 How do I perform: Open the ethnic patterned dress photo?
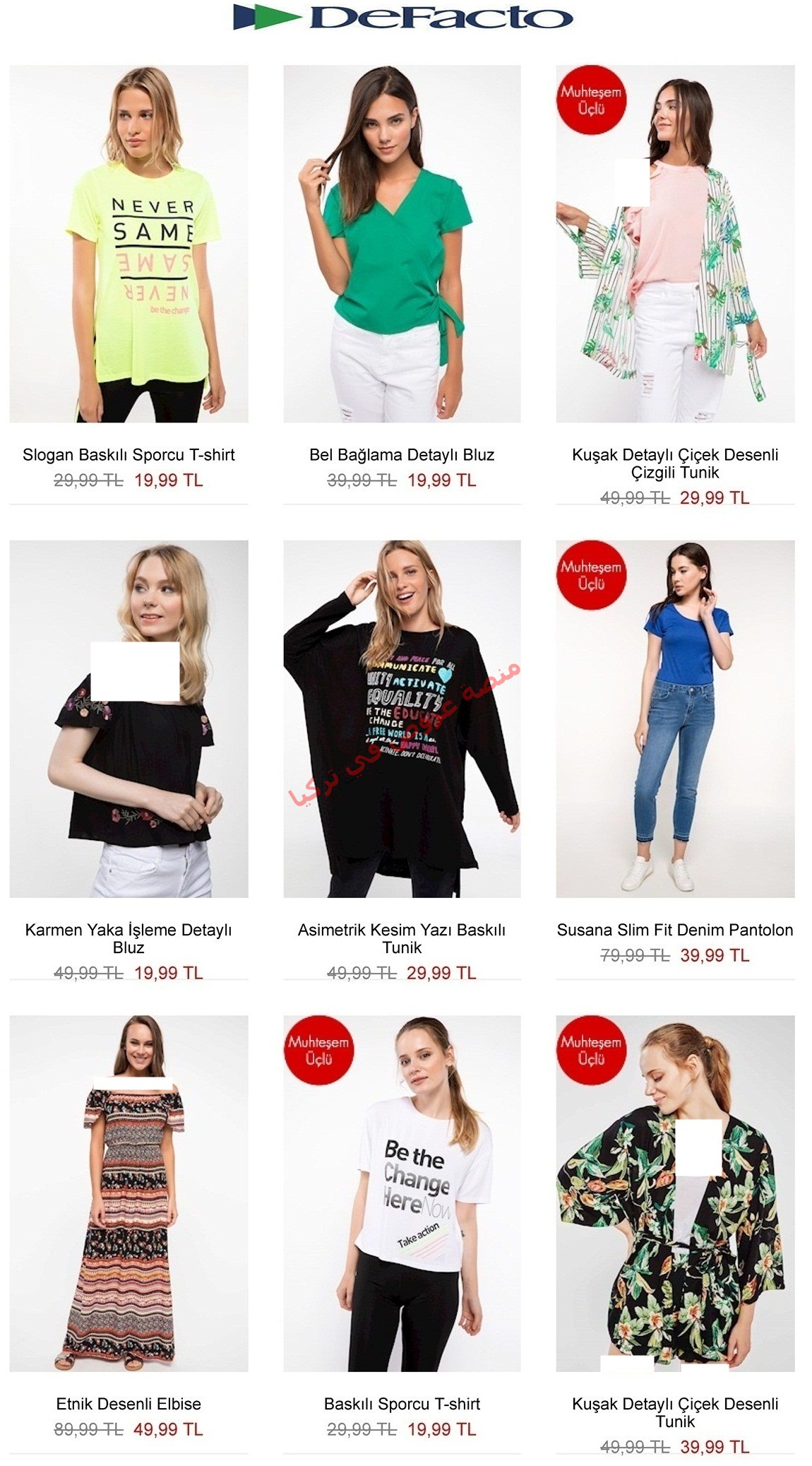(129, 1194)
